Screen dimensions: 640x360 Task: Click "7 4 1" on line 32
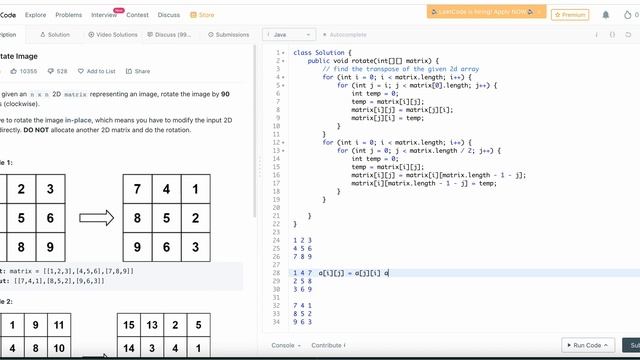click(302, 306)
